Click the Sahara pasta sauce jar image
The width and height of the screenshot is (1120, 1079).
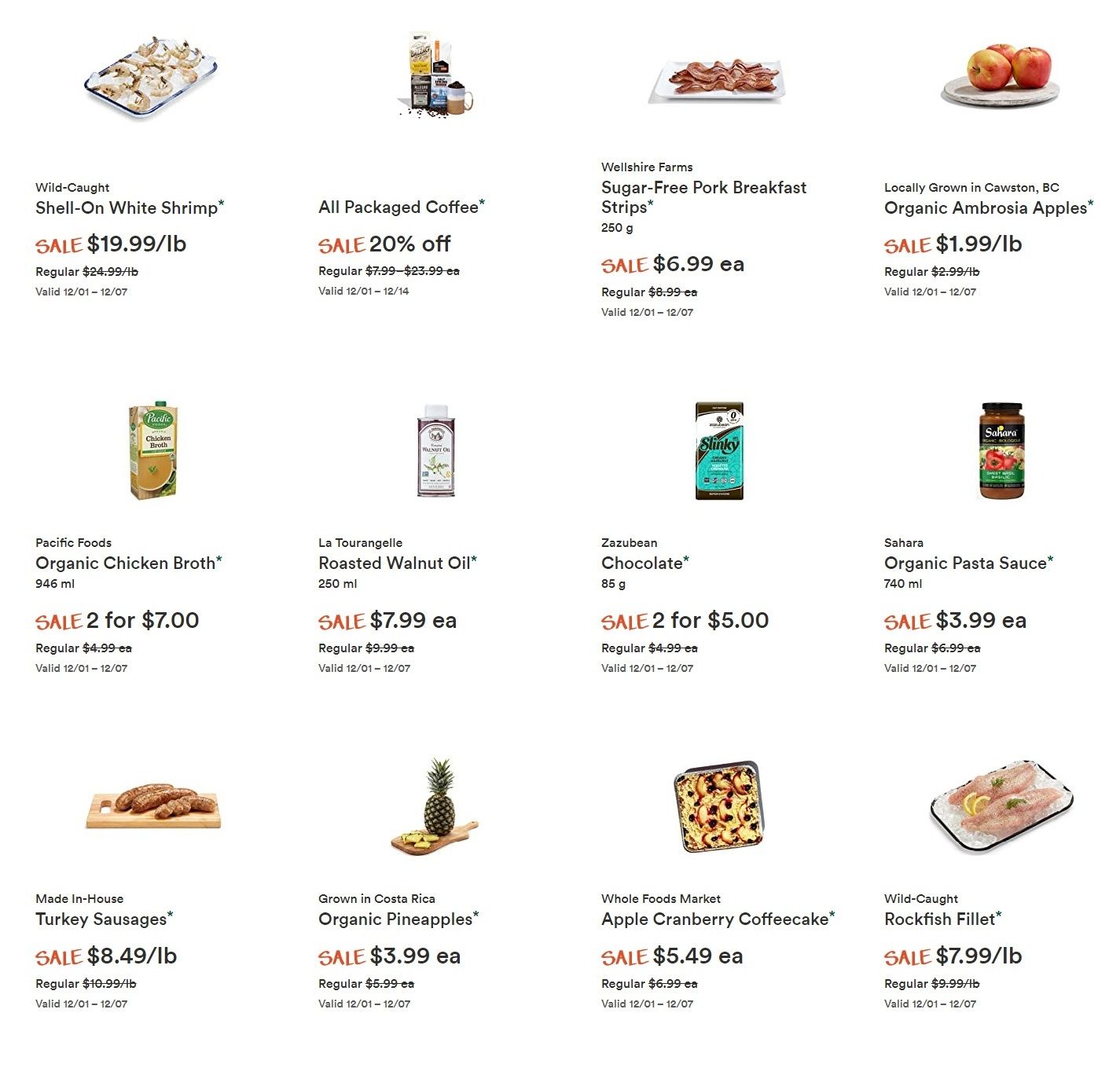pyautogui.click(x=1001, y=451)
